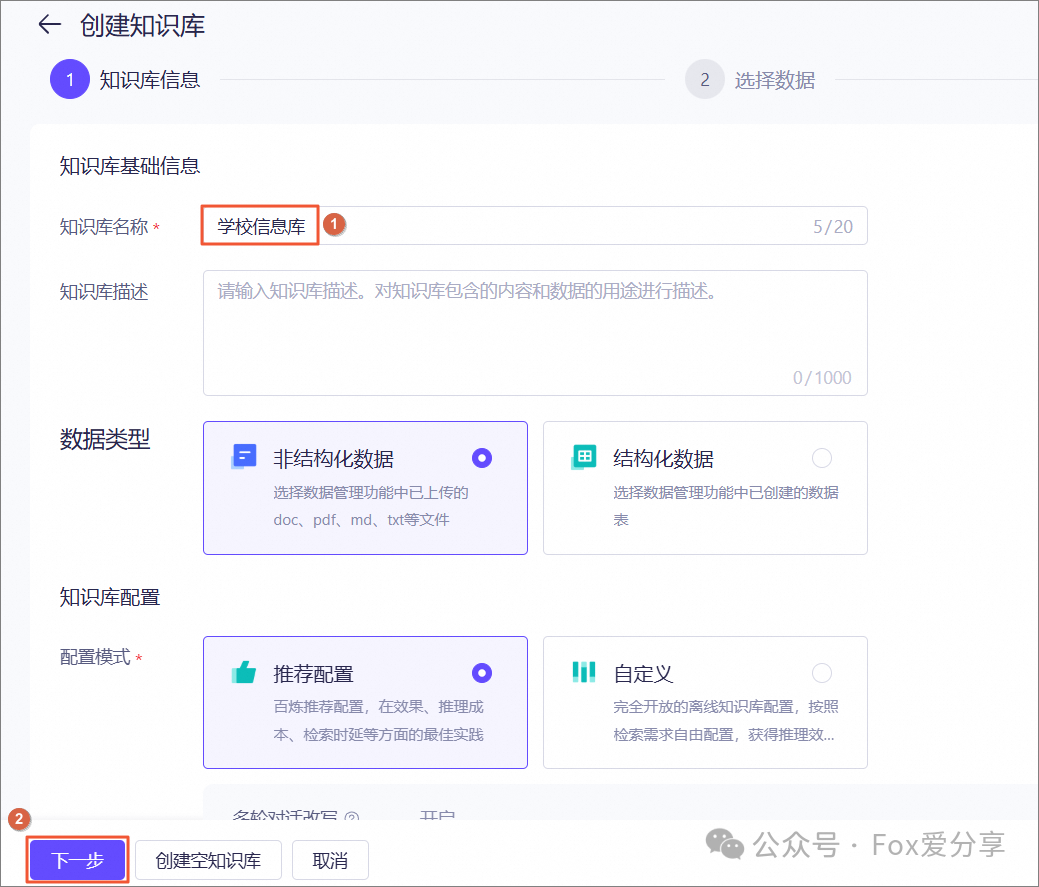Click the 知识库配置 section heading
This screenshot has height=887, width=1039.
point(110,597)
